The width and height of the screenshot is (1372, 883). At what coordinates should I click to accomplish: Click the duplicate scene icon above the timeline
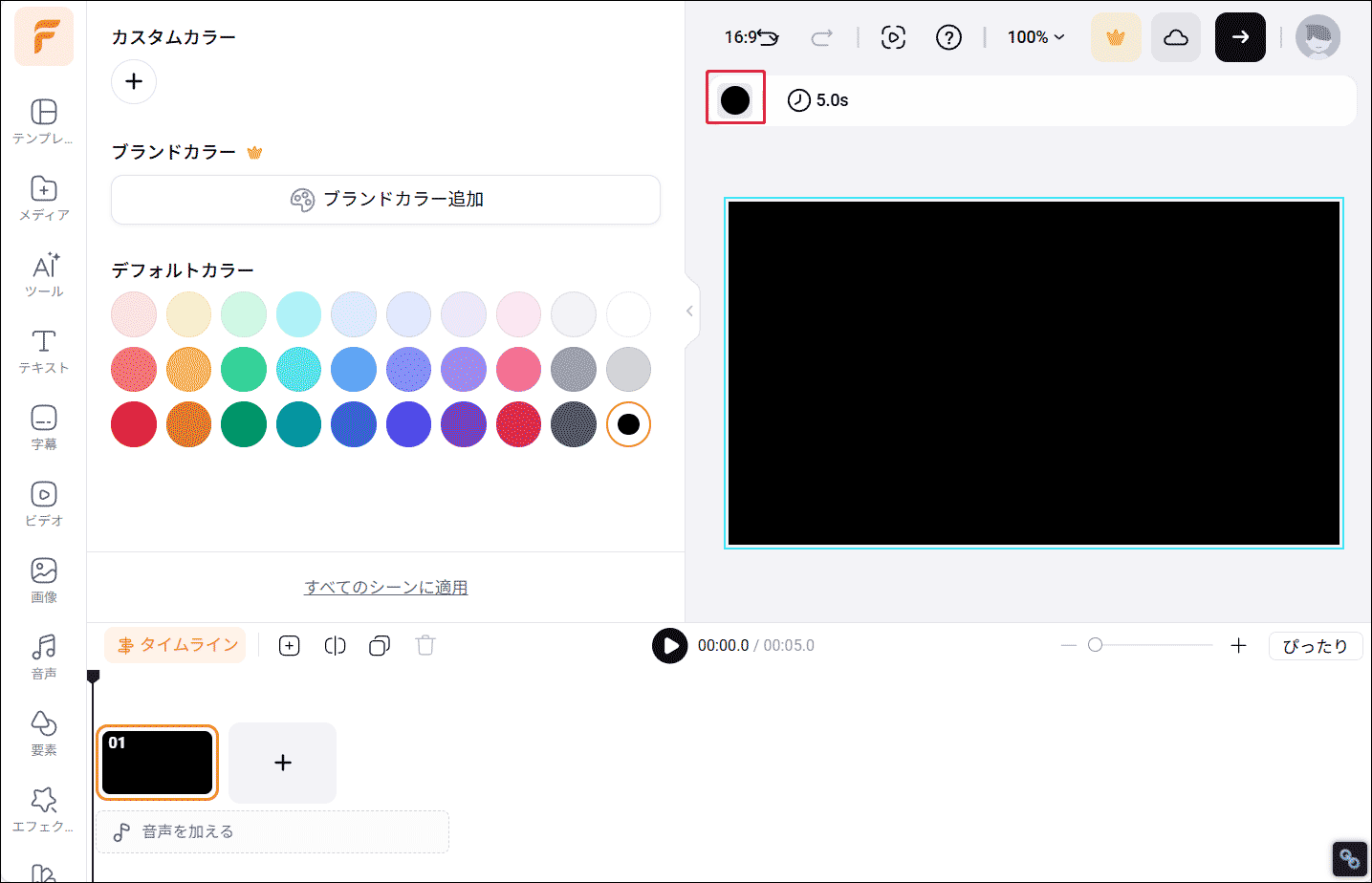click(379, 645)
